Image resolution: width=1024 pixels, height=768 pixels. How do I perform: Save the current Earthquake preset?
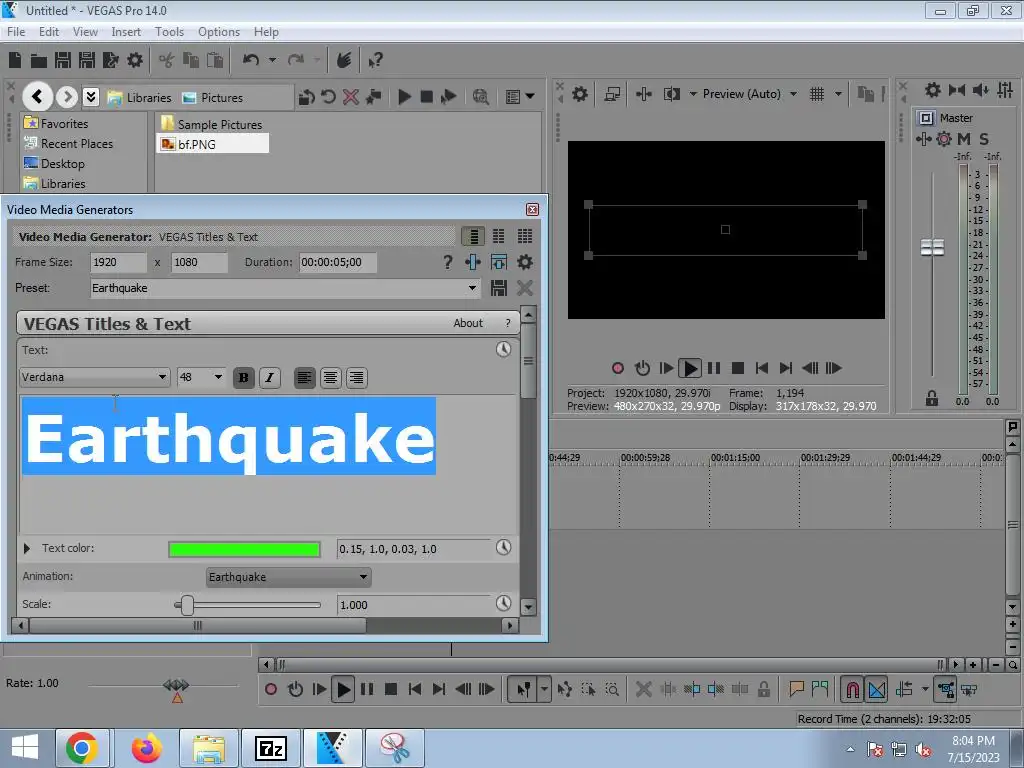coord(499,288)
